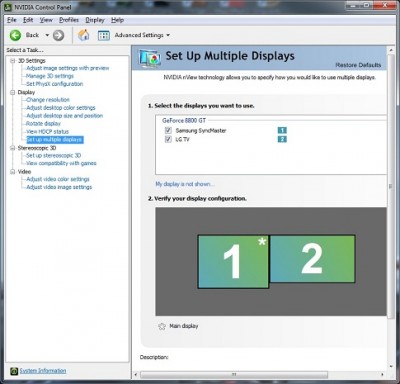Select Set up stereoscopic 3D
Screen dimensions: 400x384
coord(53,155)
